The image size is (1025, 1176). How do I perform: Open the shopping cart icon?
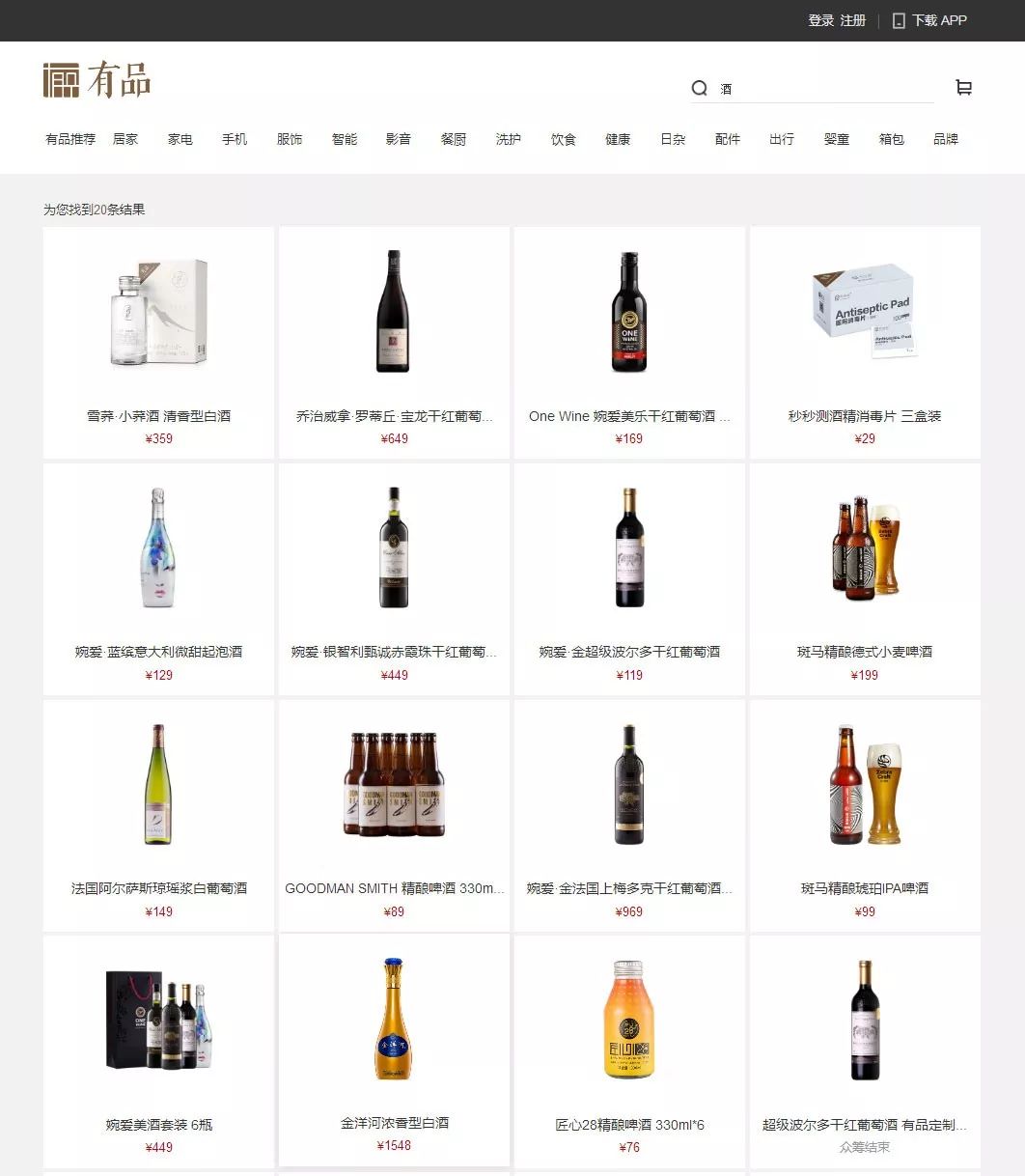pyautogui.click(x=963, y=88)
